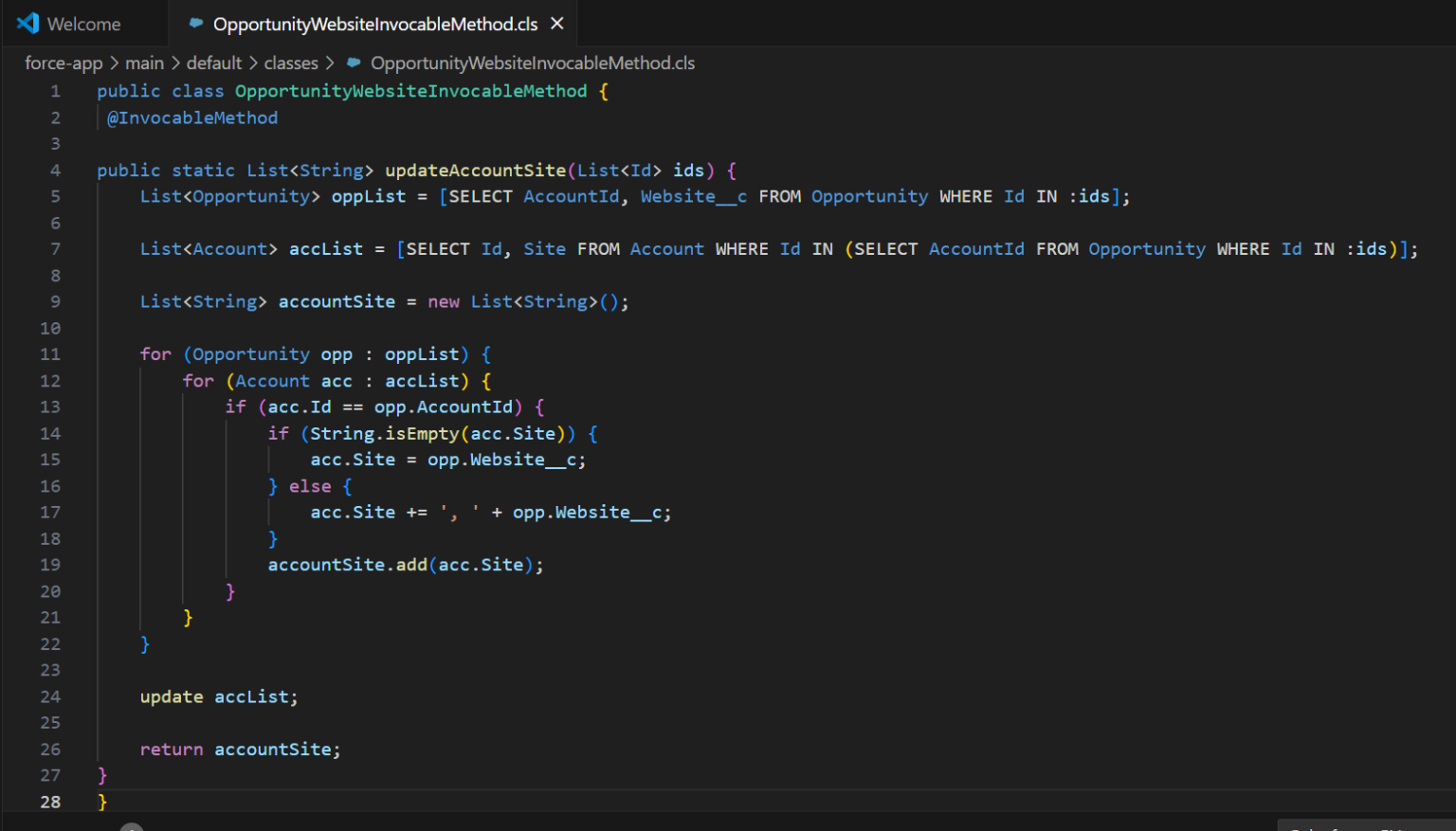Expand the default folder breadcrumb
The height and width of the screenshot is (831, 1456).
coord(214,63)
